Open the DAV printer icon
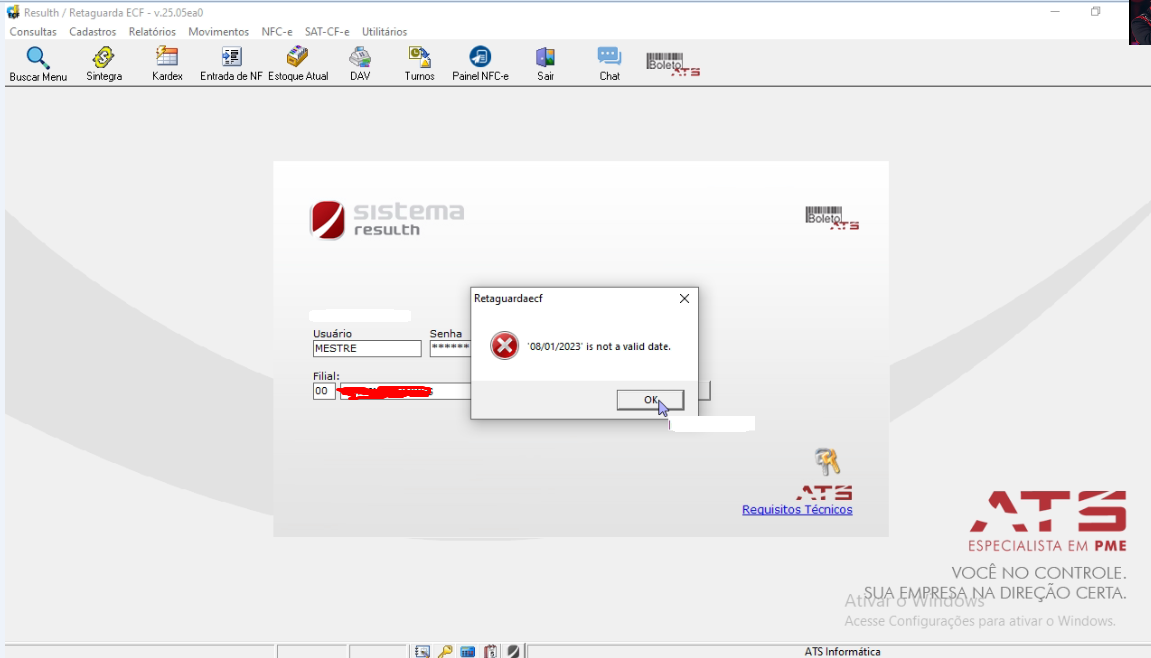Screen dimensions: 1151x658 pos(360,64)
